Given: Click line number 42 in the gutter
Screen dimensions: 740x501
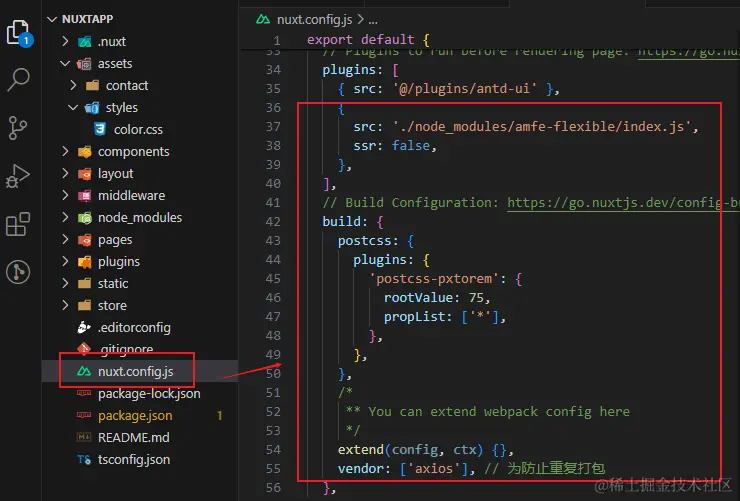Looking at the screenshot, I should coord(273,222).
